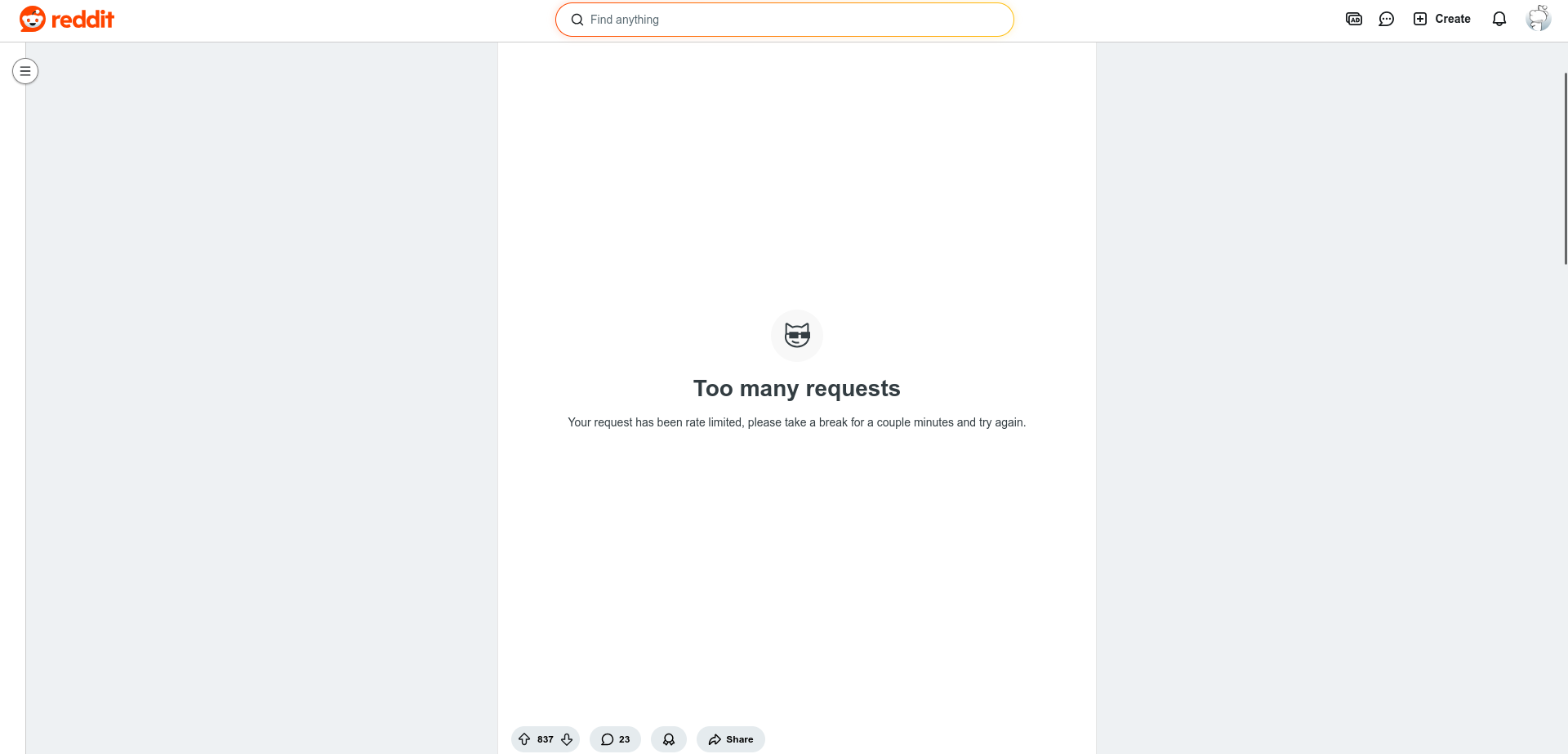1568x754 pixels.
Task: Click the Too many requests heading
Action: click(x=797, y=388)
